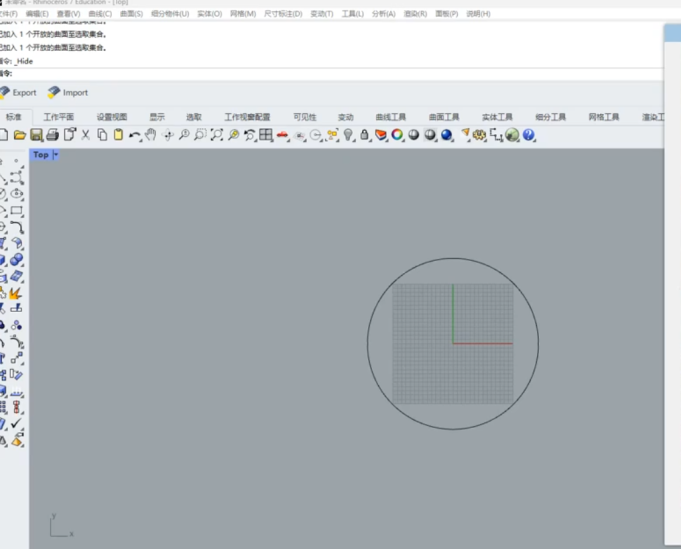Click the Export button
The image size is (681, 549).
pos(18,93)
